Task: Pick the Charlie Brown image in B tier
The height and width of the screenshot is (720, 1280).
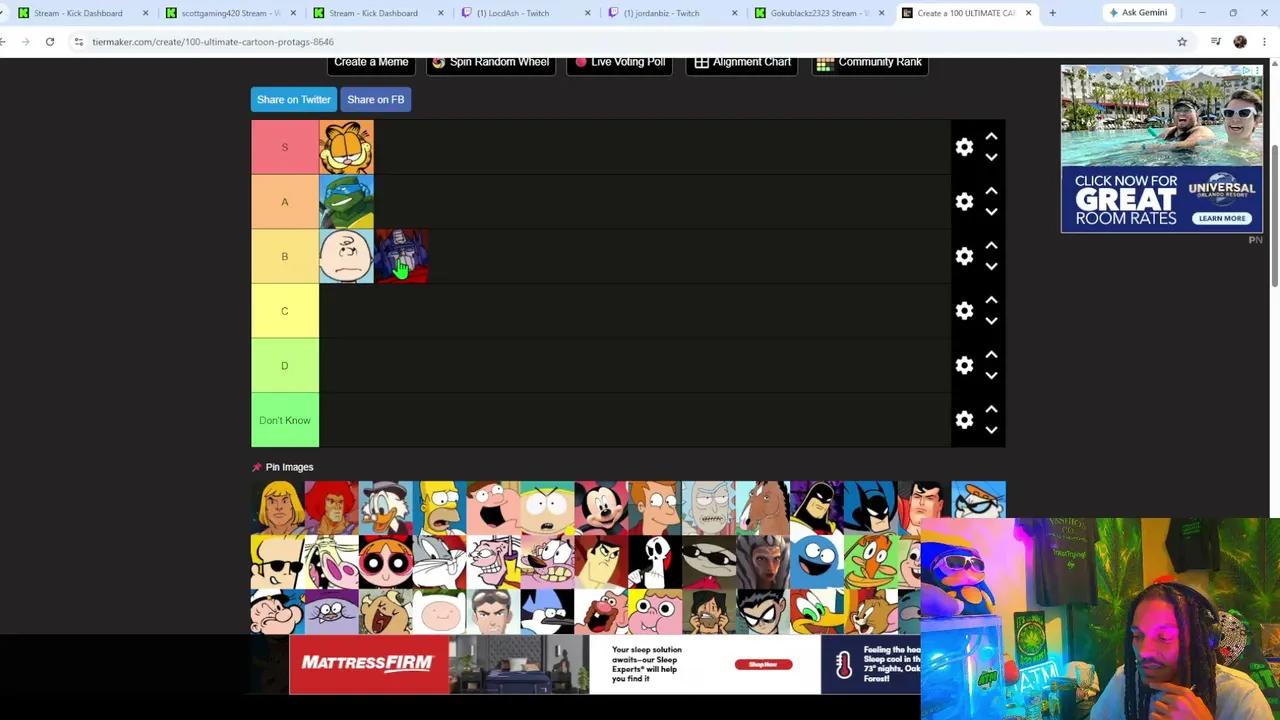Action: [347, 256]
